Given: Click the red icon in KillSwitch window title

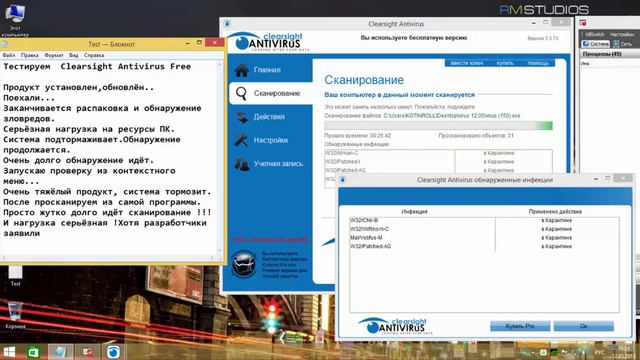Looking at the screenshot, I should click(583, 23).
